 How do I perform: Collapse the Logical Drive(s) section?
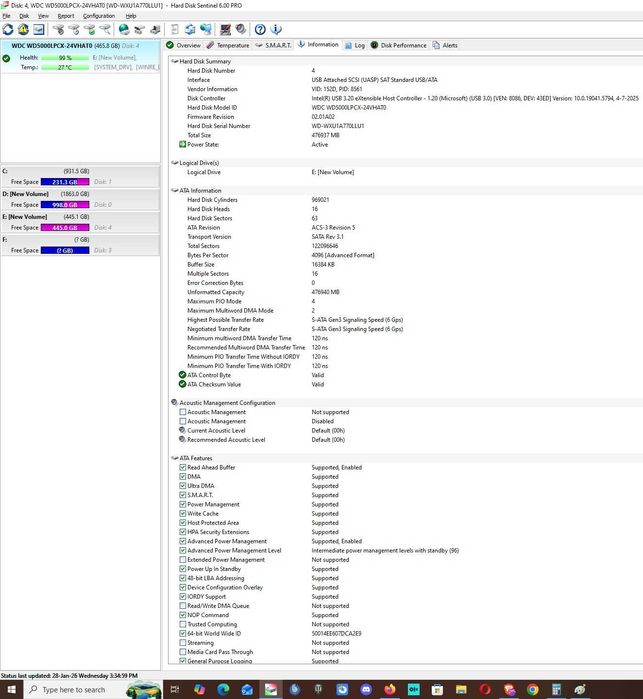[x=175, y=163]
